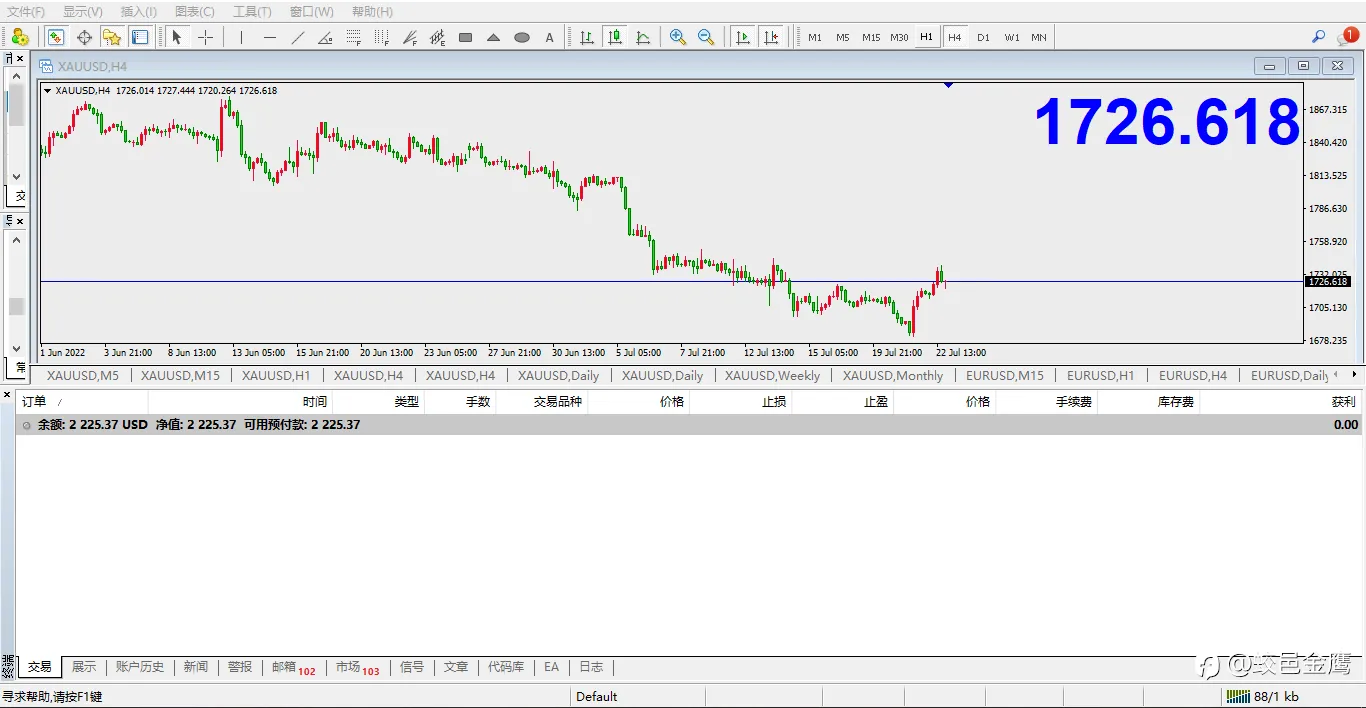Set timeframe to M15
The height and width of the screenshot is (708, 1366).
pyautogui.click(x=871, y=37)
